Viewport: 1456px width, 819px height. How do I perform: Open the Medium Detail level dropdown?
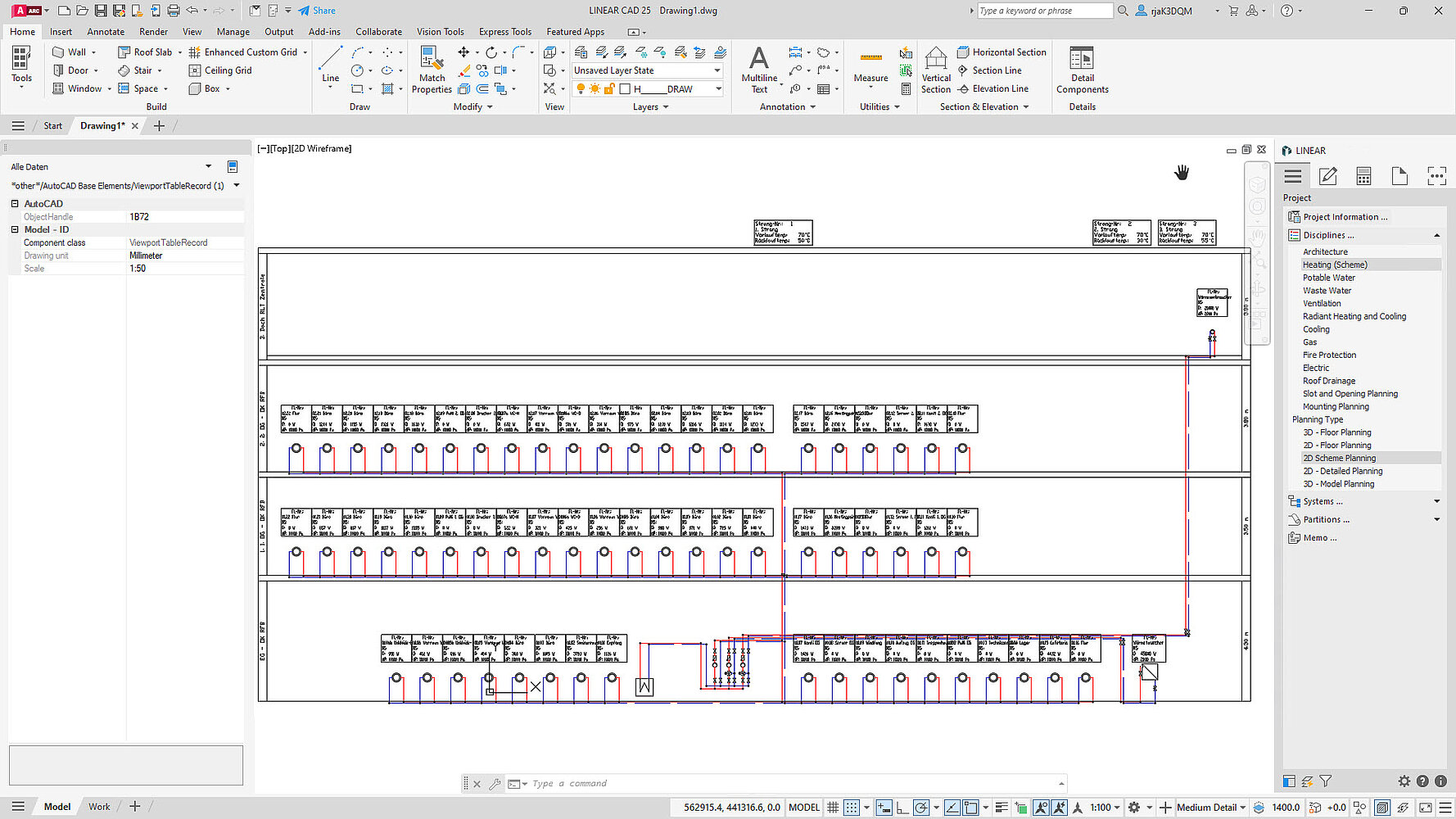pyautogui.click(x=1211, y=807)
